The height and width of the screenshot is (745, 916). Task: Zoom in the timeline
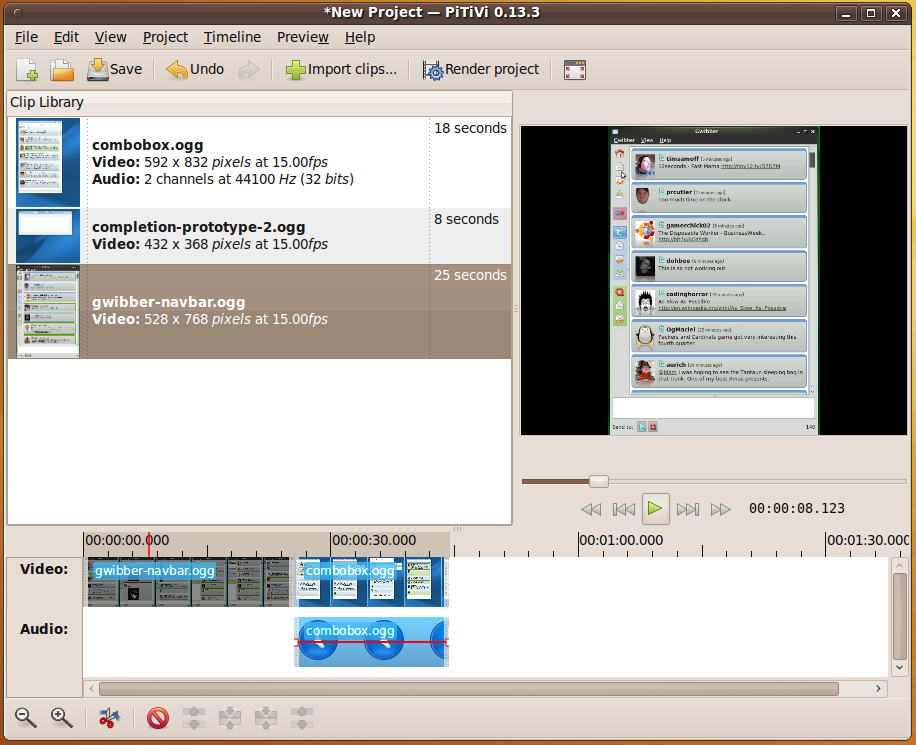[x=61, y=718]
